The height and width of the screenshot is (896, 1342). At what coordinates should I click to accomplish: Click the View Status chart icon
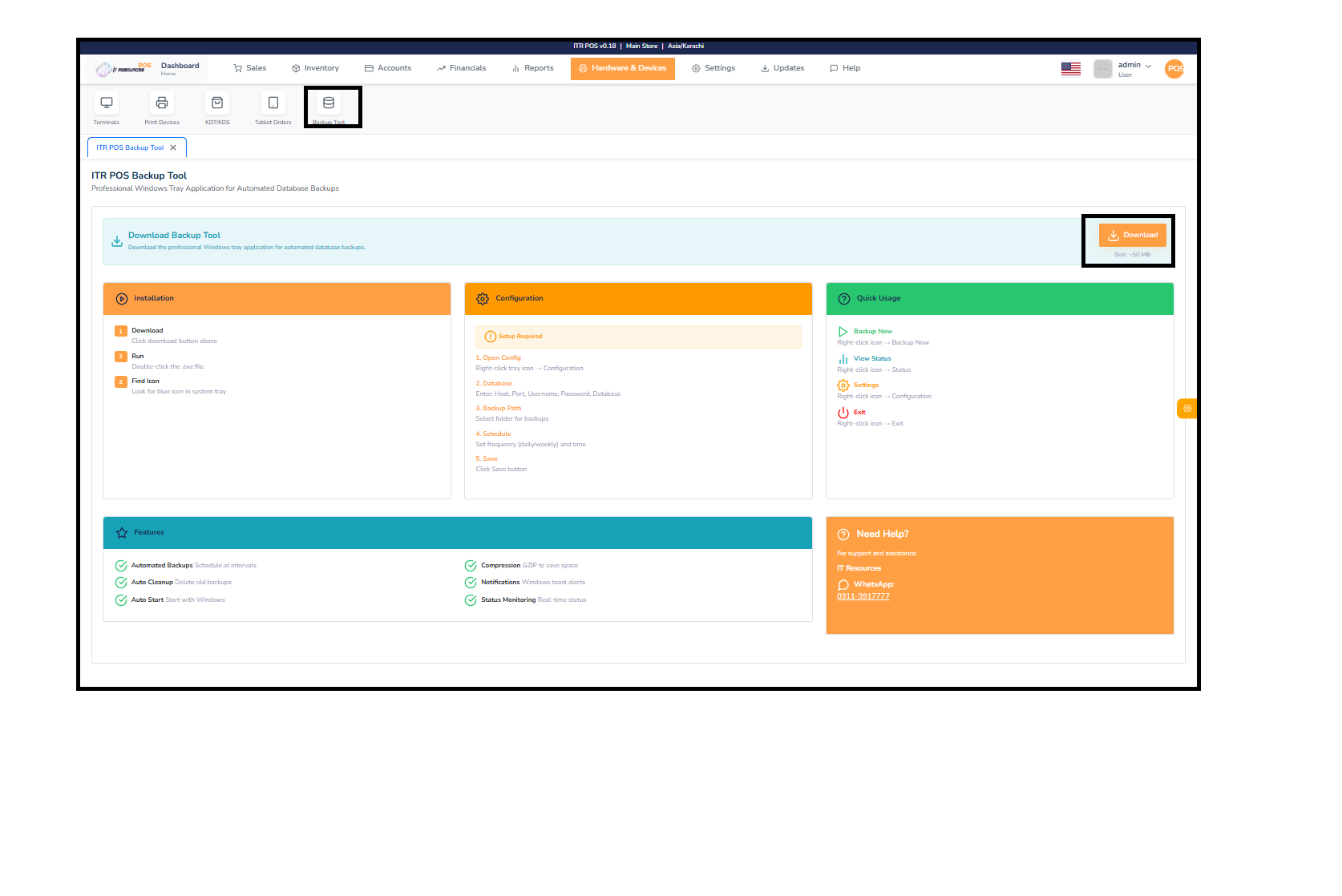point(843,358)
